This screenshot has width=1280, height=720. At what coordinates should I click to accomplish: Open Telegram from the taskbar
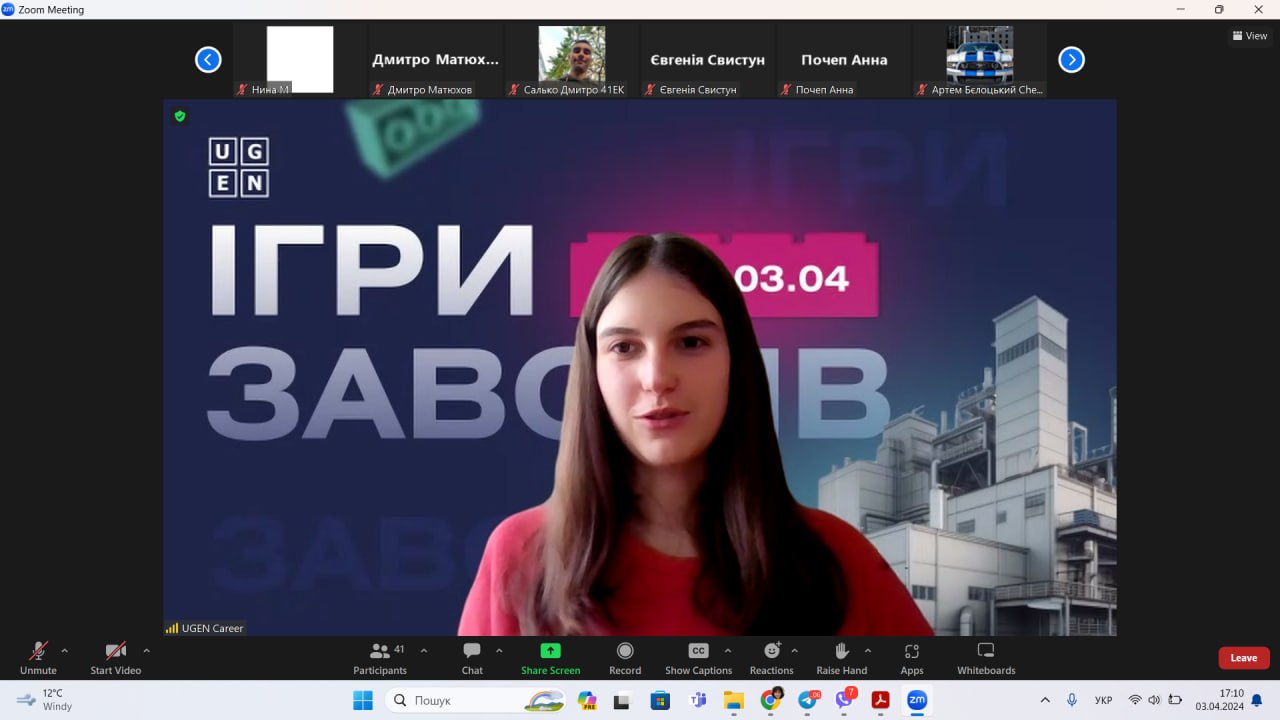(808, 700)
